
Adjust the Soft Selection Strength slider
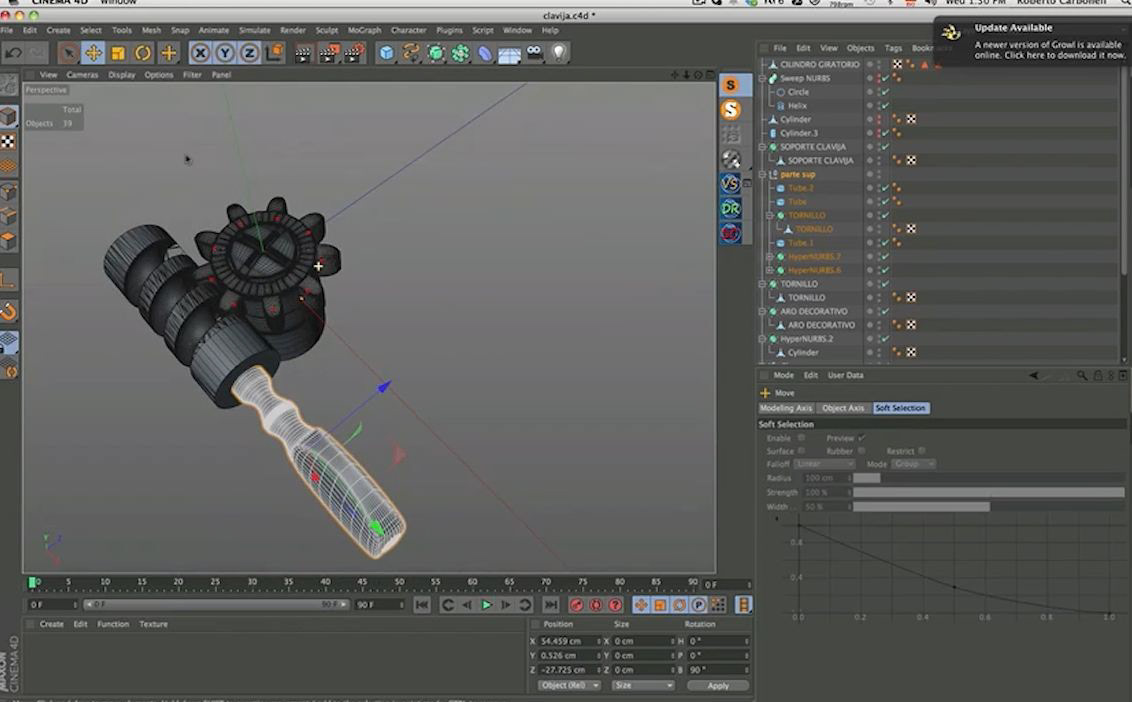[988, 492]
